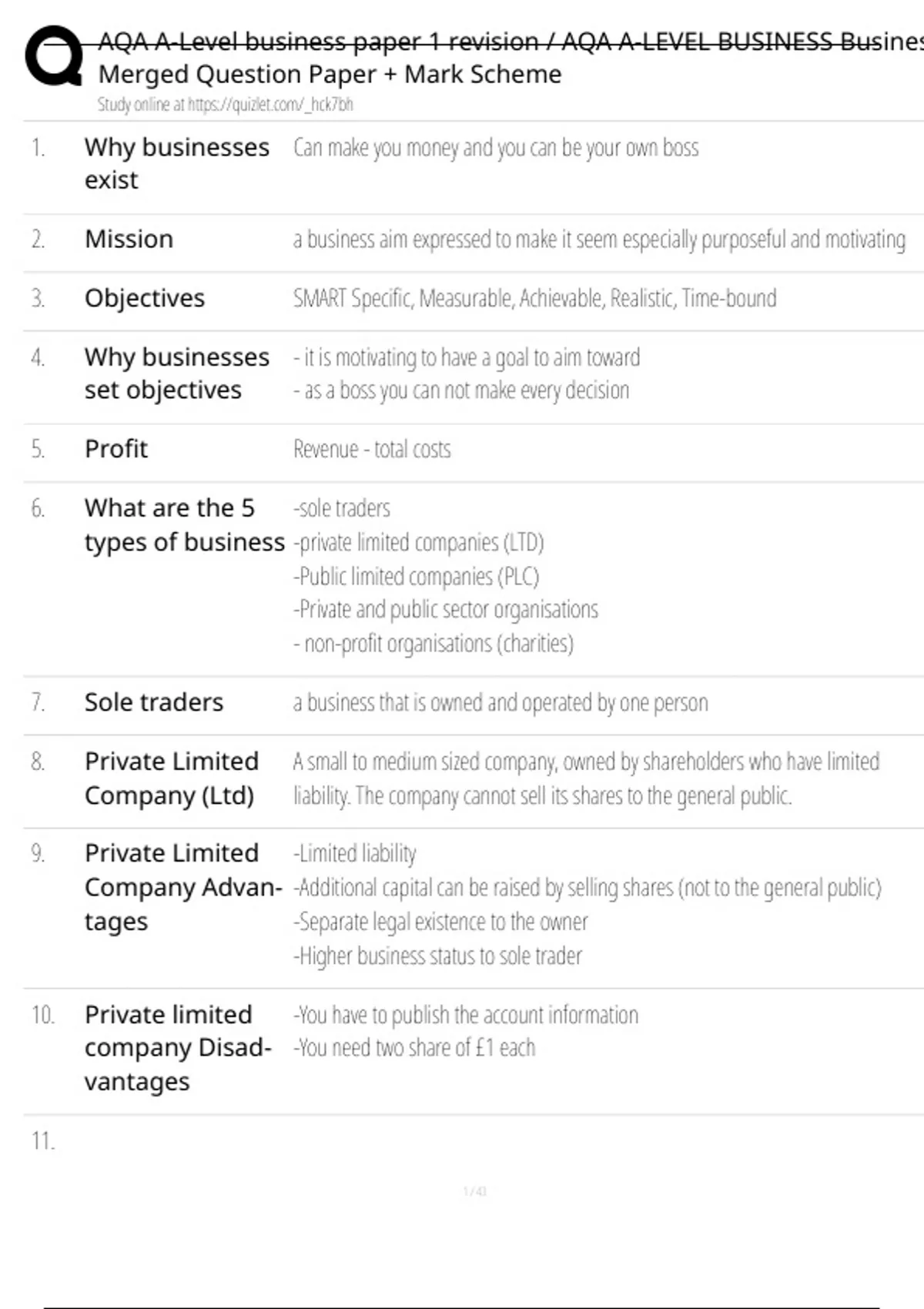The image size is (924, 1309).
Task: Select the term "Why businesses exist"
Action: tap(176, 163)
